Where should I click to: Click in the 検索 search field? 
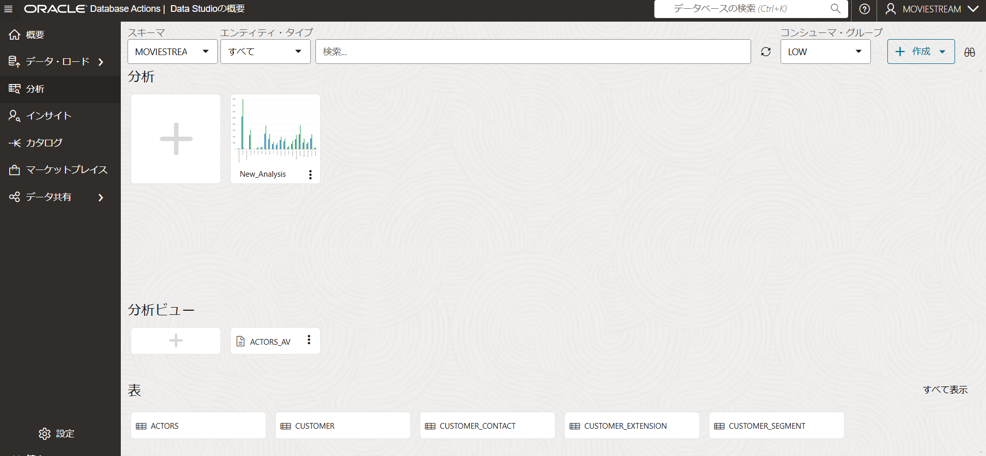coord(533,52)
